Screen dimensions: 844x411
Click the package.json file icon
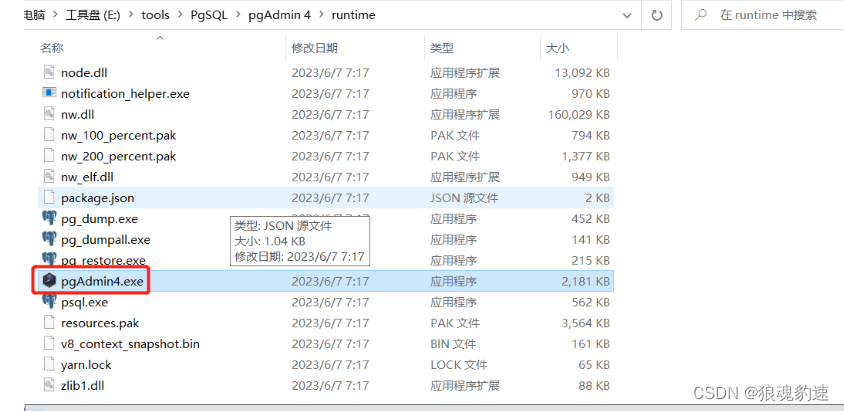pos(49,198)
